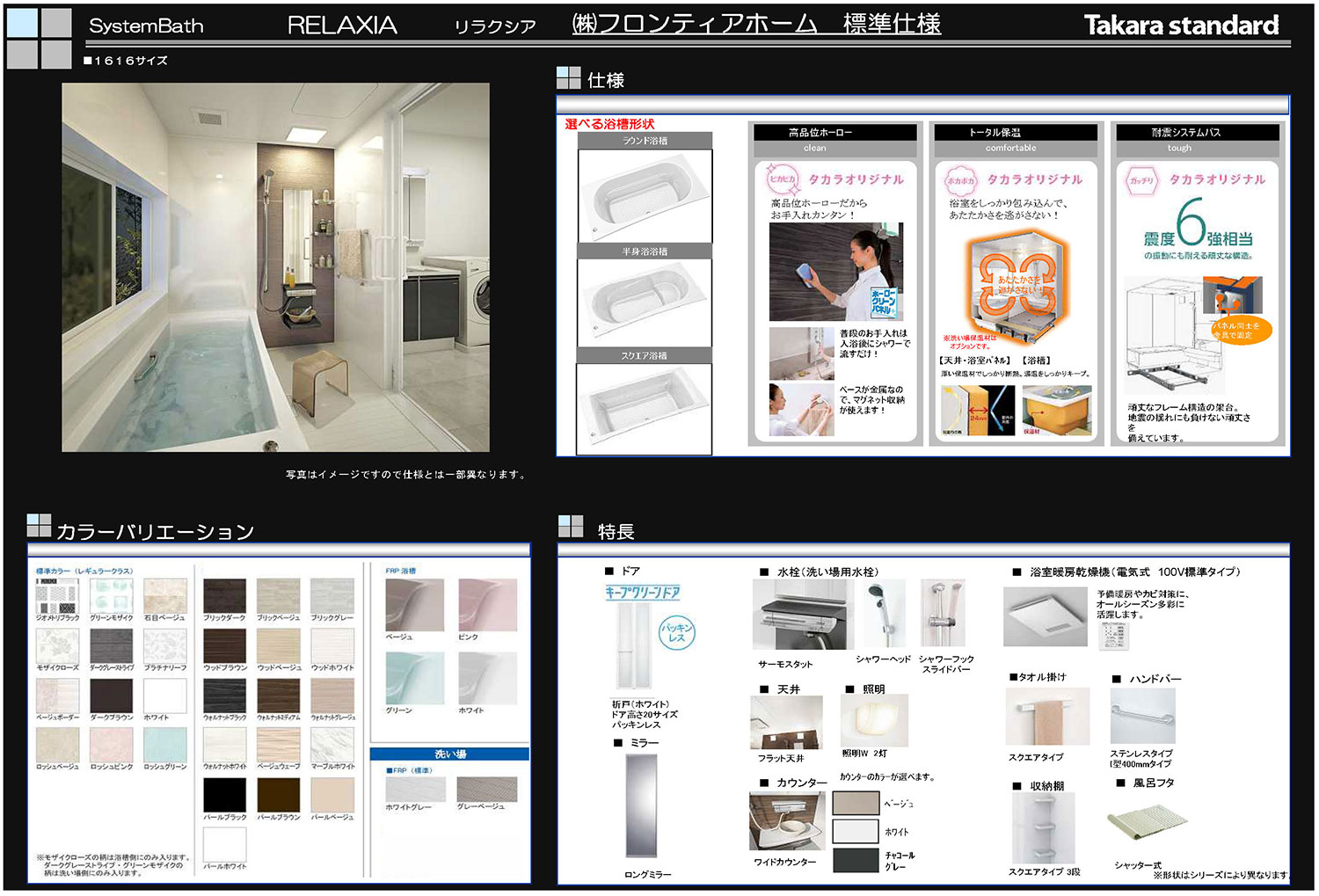Click the ■1616サイズ label
The height and width of the screenshot is (896, 1319).
click(x=125, y=61)
